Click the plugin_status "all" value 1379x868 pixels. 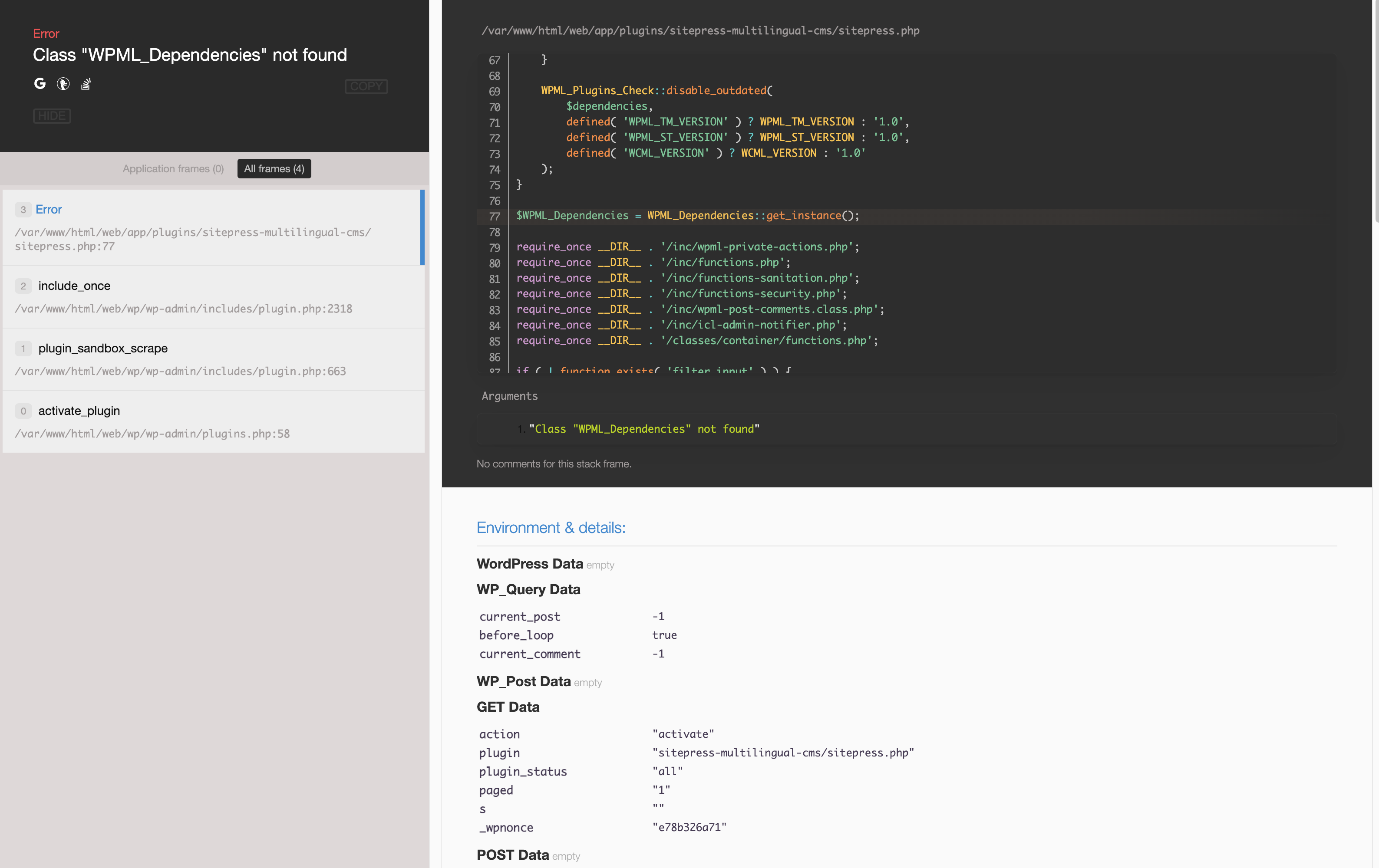tap(667, 771)
